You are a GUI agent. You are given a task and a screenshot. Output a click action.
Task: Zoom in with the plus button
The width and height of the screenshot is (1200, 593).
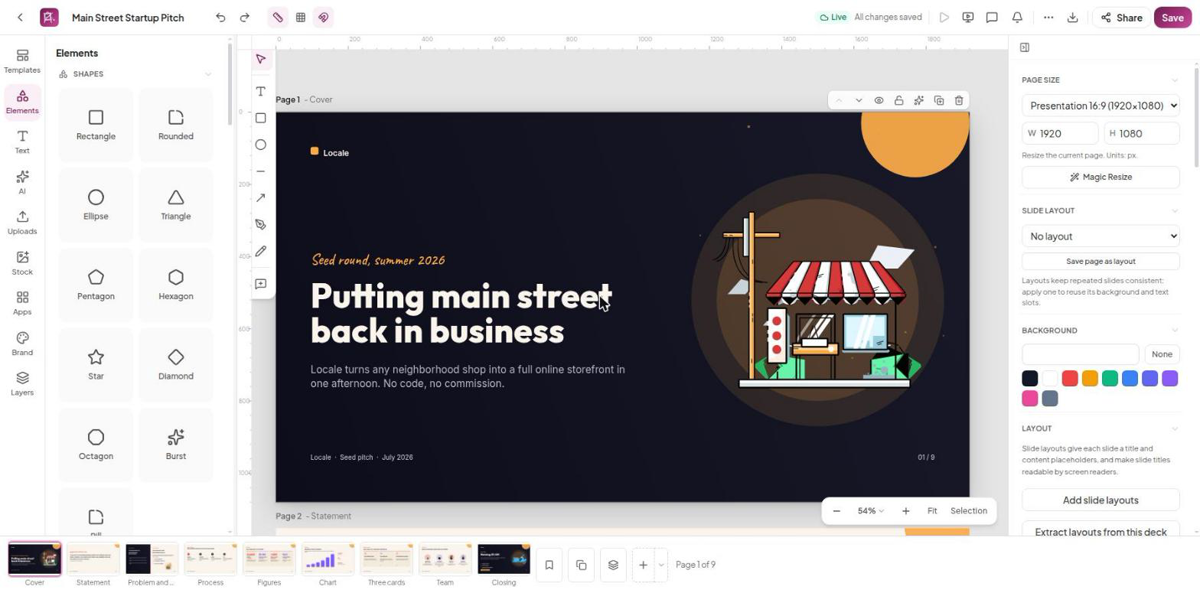point(906,511)
